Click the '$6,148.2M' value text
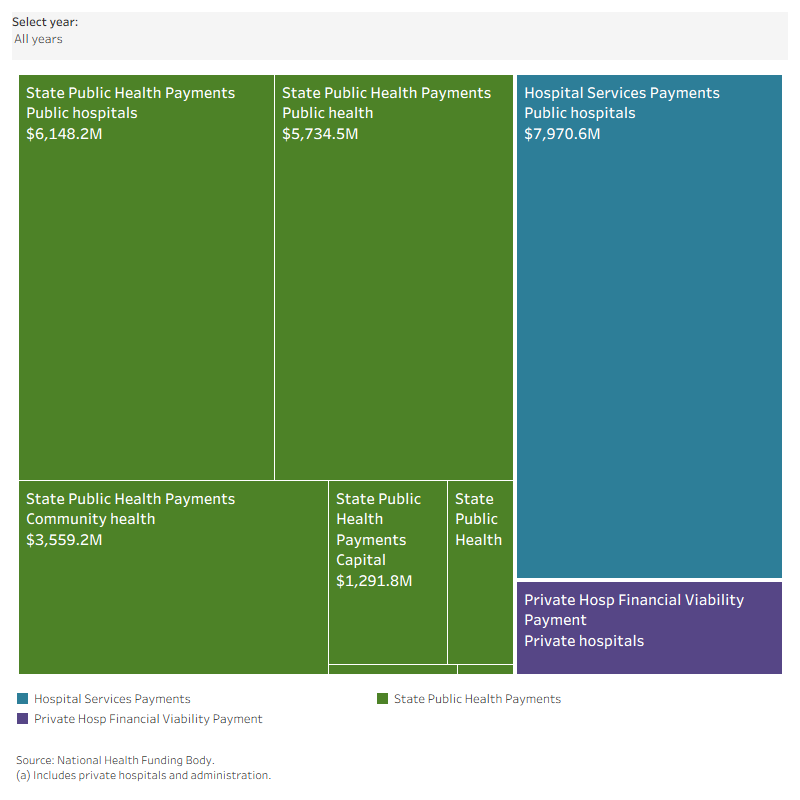 [64, 134]
